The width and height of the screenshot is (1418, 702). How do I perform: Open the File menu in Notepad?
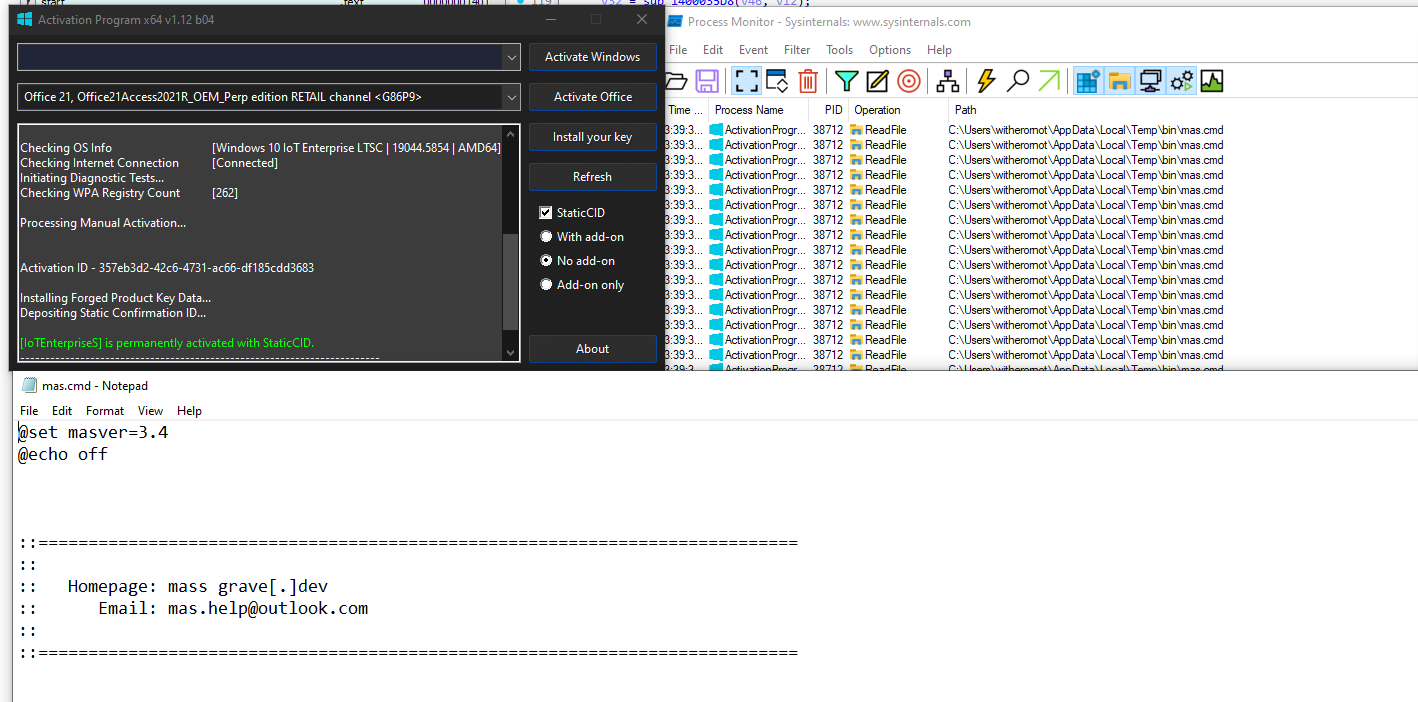29,411
